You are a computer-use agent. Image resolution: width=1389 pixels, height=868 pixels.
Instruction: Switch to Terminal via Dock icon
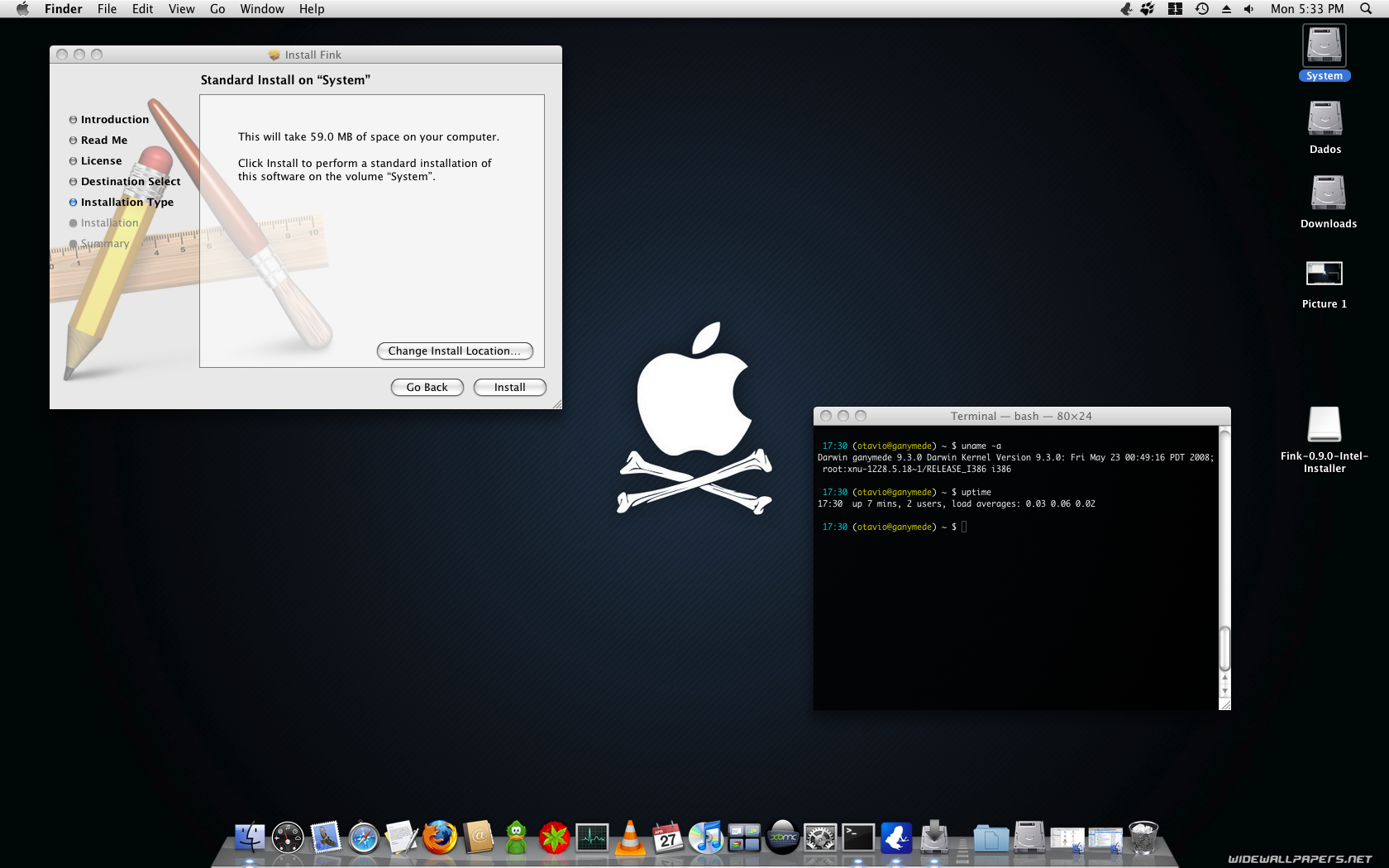coord(858,838)
